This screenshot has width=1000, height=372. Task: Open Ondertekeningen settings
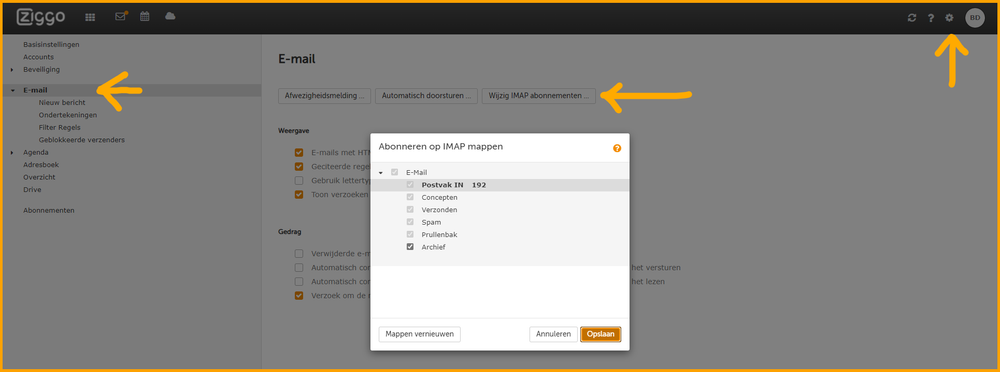coord(68,115)
